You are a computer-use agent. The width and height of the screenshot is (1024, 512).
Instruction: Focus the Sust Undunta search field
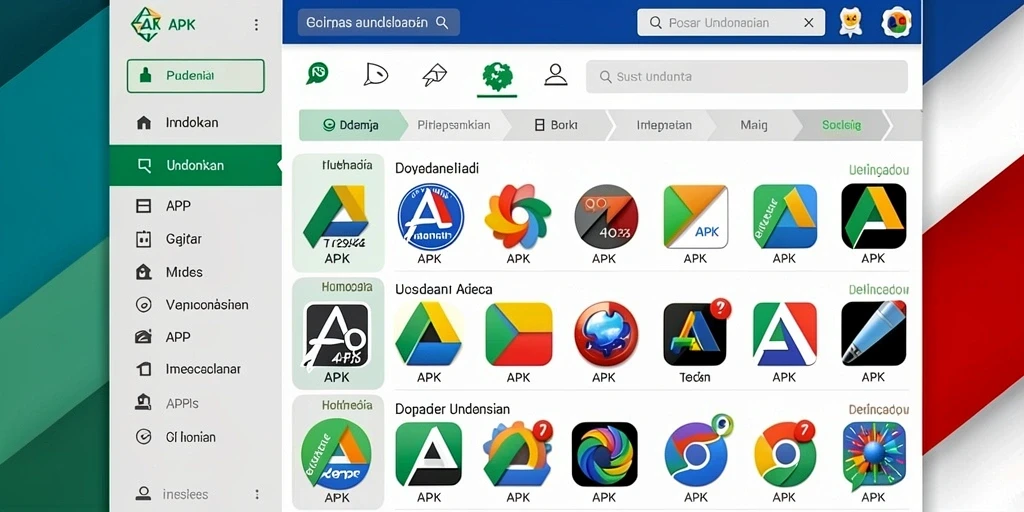(746, 76)
